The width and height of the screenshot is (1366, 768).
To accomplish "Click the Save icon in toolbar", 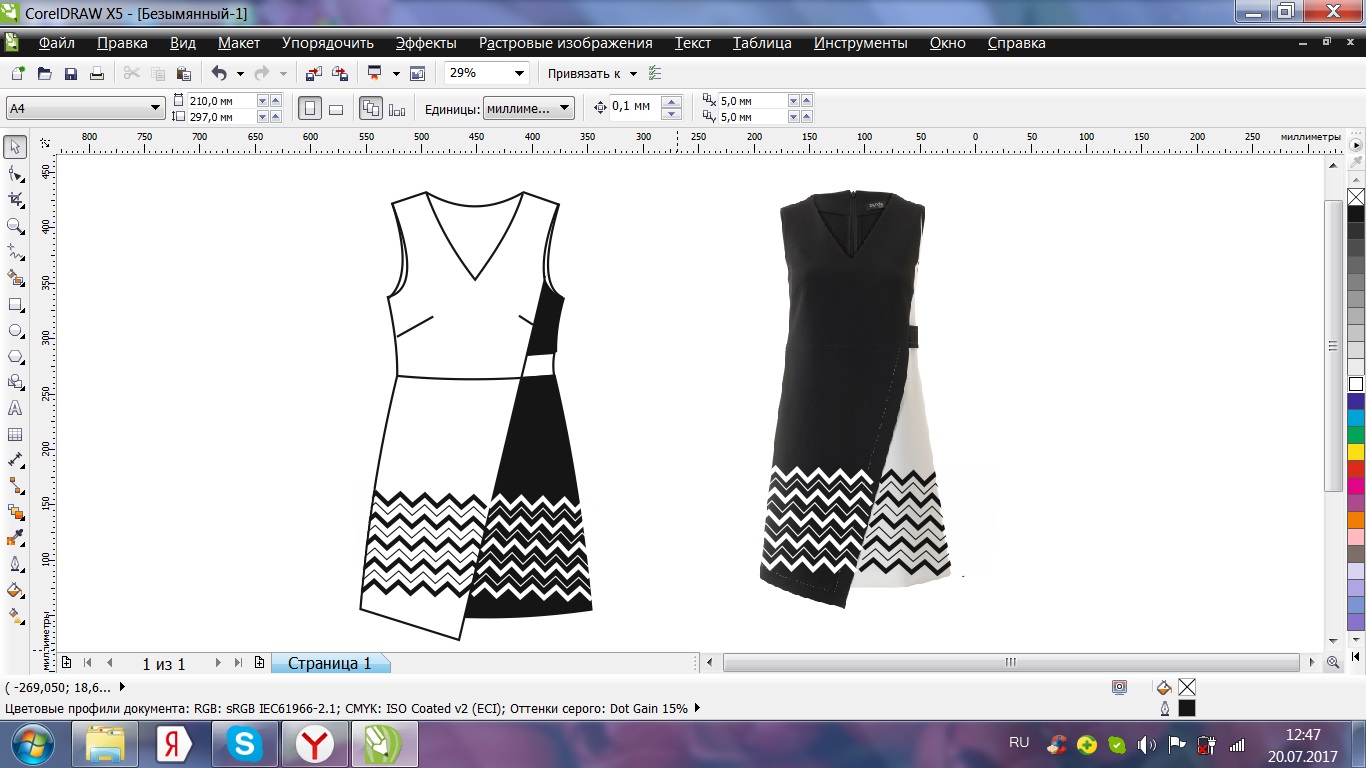I will 71,74.
